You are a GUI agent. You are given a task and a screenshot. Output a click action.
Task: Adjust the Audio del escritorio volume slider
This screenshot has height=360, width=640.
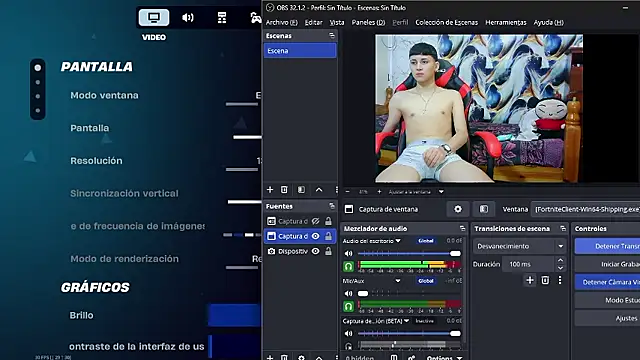pos(409,253)
